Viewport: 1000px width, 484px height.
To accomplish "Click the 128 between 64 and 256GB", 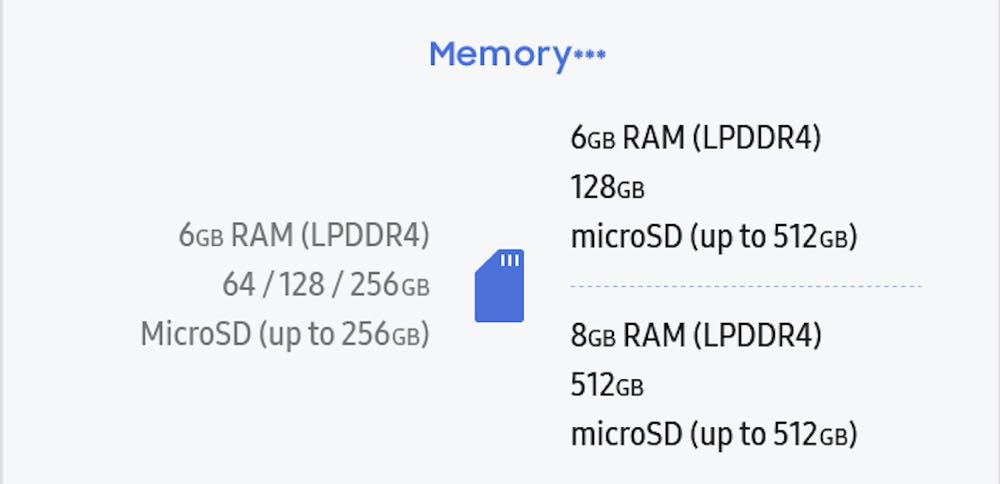I will [300, 285].
